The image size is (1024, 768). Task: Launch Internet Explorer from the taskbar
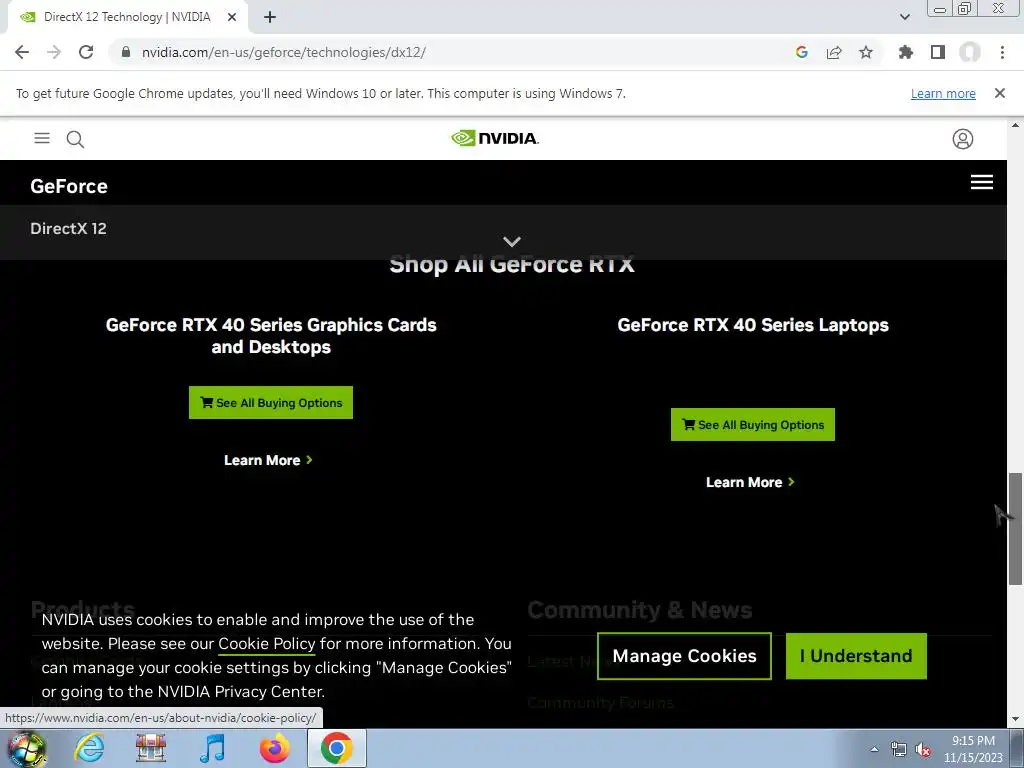click(x=89, y=748)
